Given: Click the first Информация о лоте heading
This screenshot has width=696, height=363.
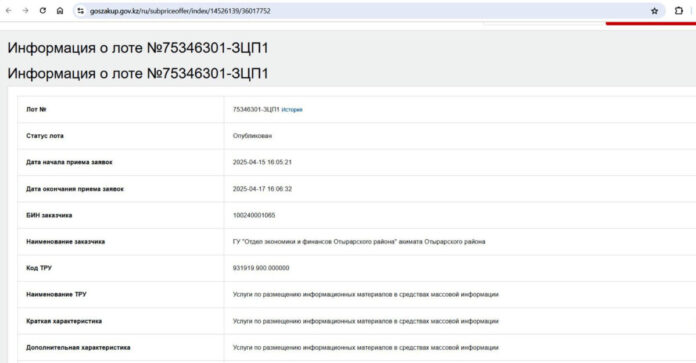Looking at the screenshot, I should (x=138, y=48).
